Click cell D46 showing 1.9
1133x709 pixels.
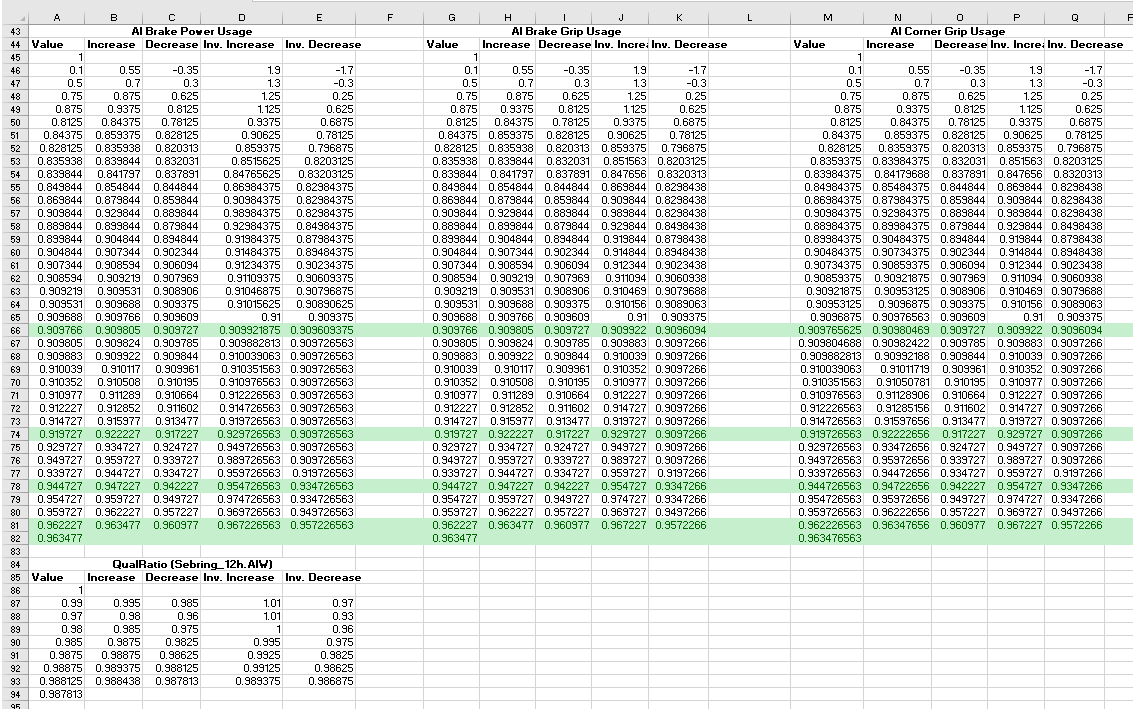[241, 70]
